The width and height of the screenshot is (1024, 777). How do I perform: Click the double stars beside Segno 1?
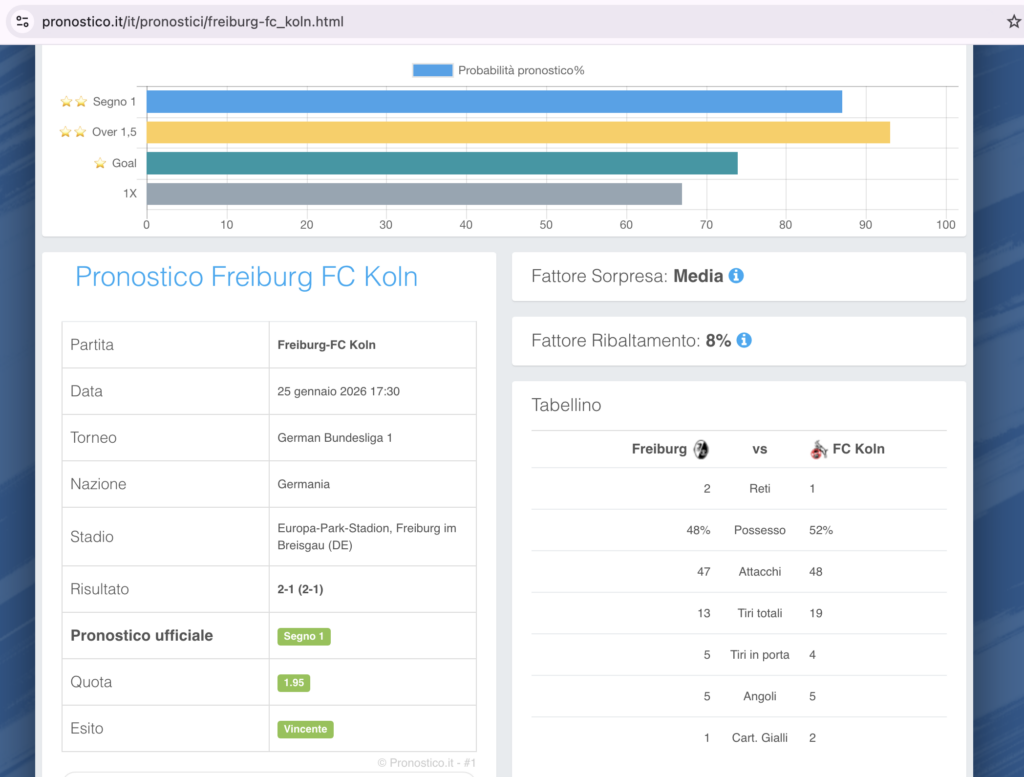[x=73, y=102]
